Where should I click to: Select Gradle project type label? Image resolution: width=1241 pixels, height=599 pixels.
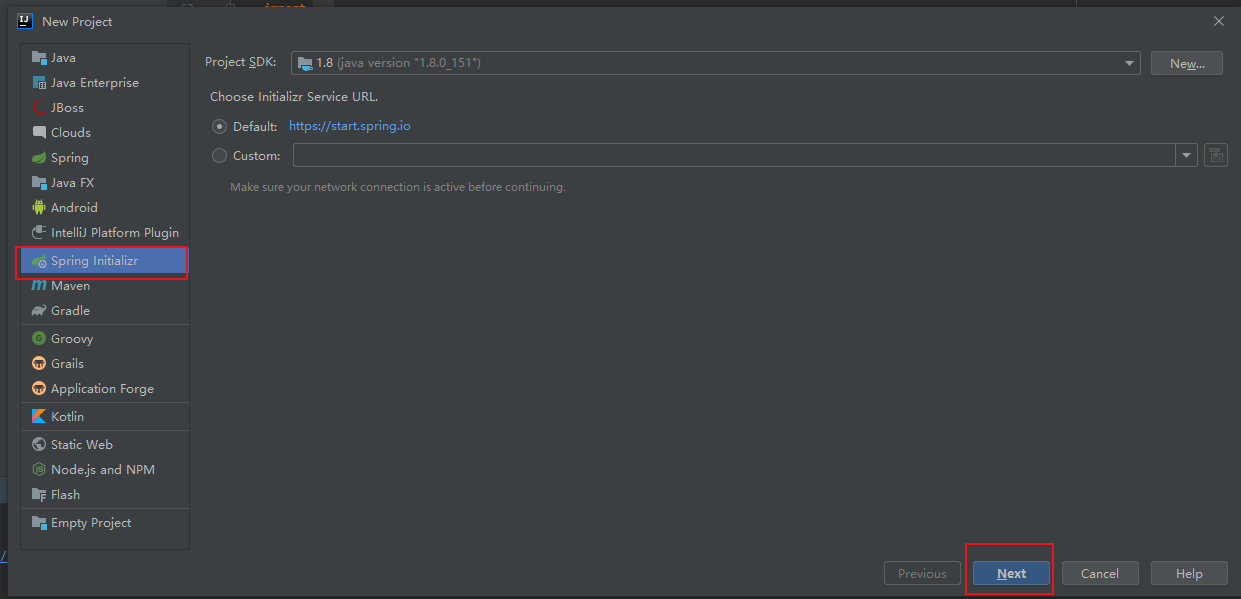[70, 311]
